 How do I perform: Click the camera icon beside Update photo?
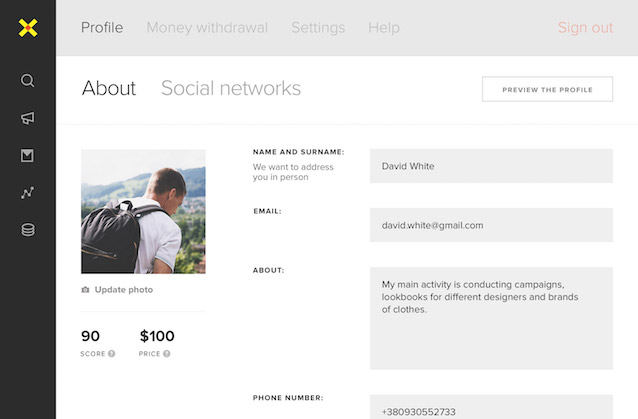85,290
